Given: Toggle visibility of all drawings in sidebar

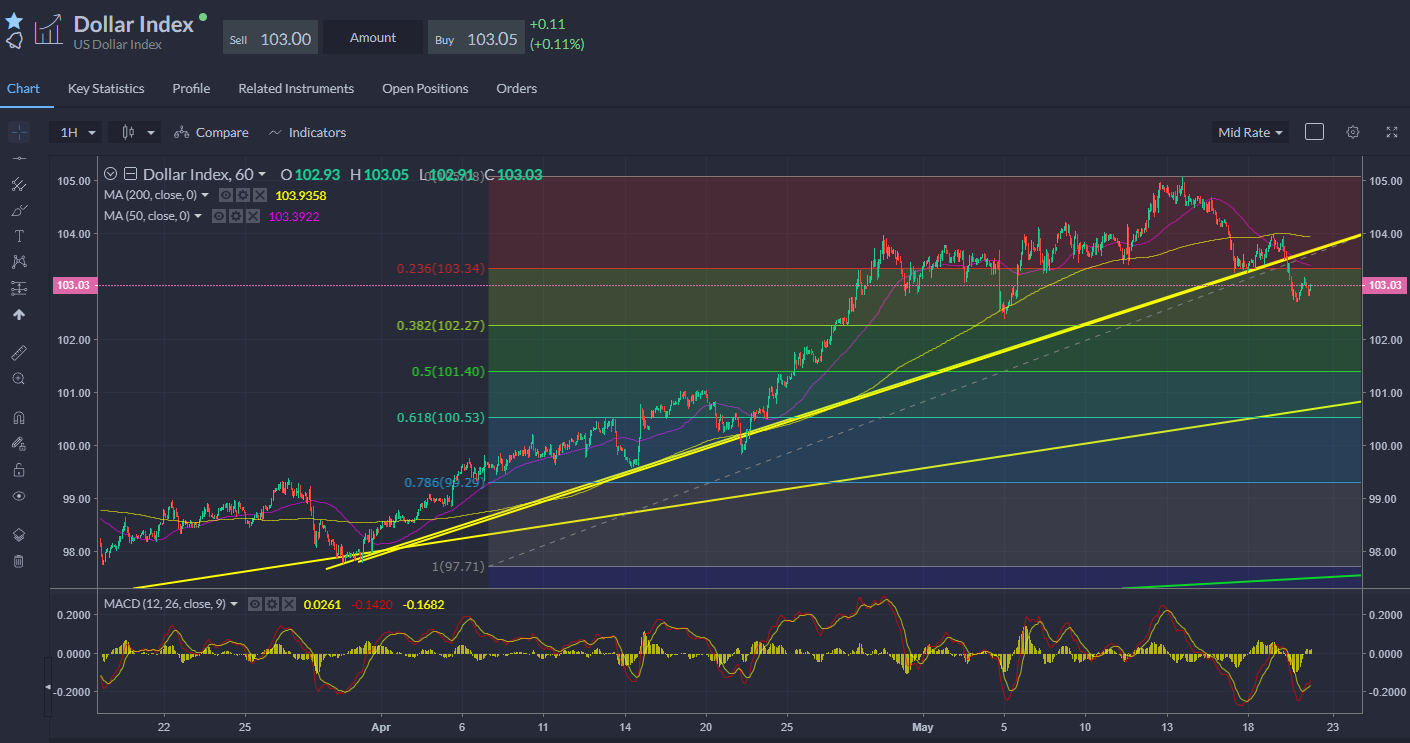Looking at the screenshot, I should [x=18, y=496].
